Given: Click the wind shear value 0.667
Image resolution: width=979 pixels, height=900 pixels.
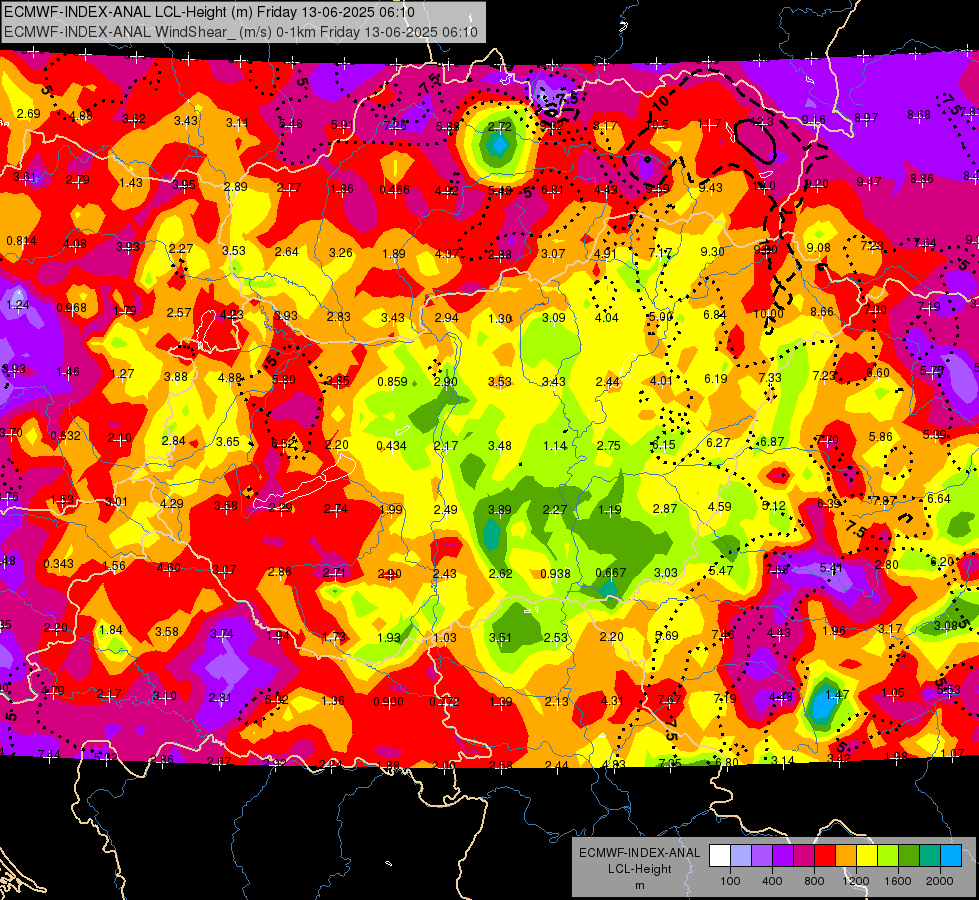Looking at the screenshot, I should [611, 572].
